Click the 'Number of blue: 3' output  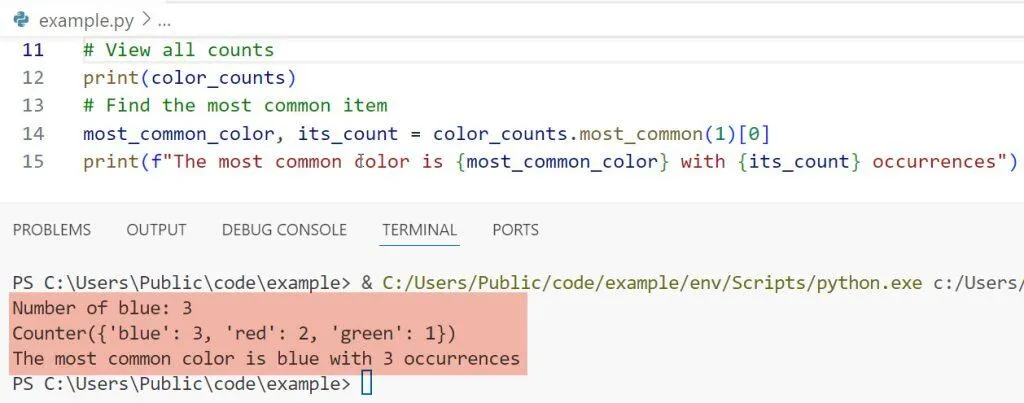[x=101, y=308]
